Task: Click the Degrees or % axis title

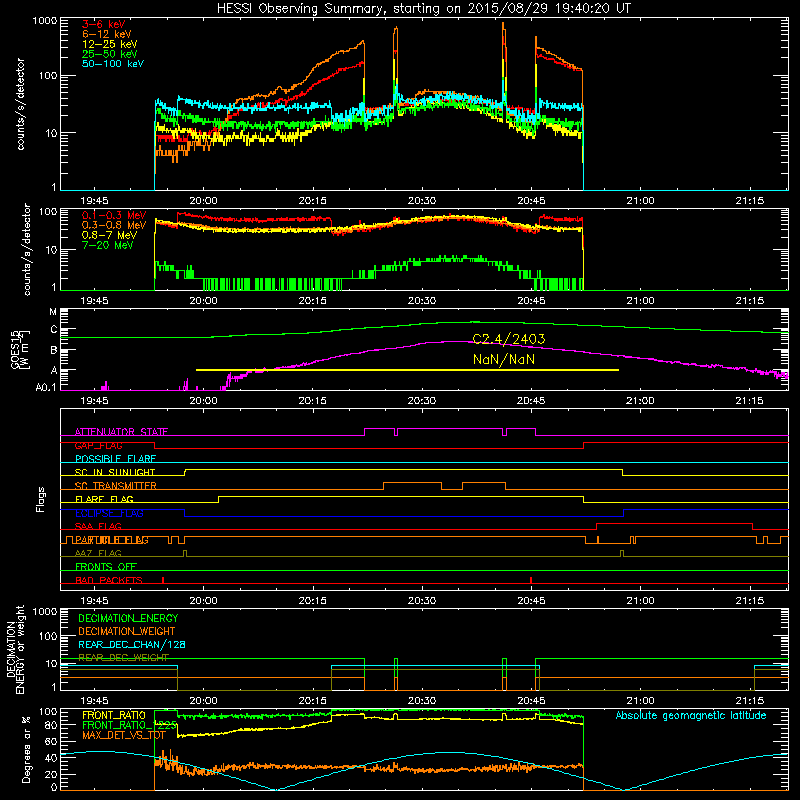Action: (x=26, y=750)
